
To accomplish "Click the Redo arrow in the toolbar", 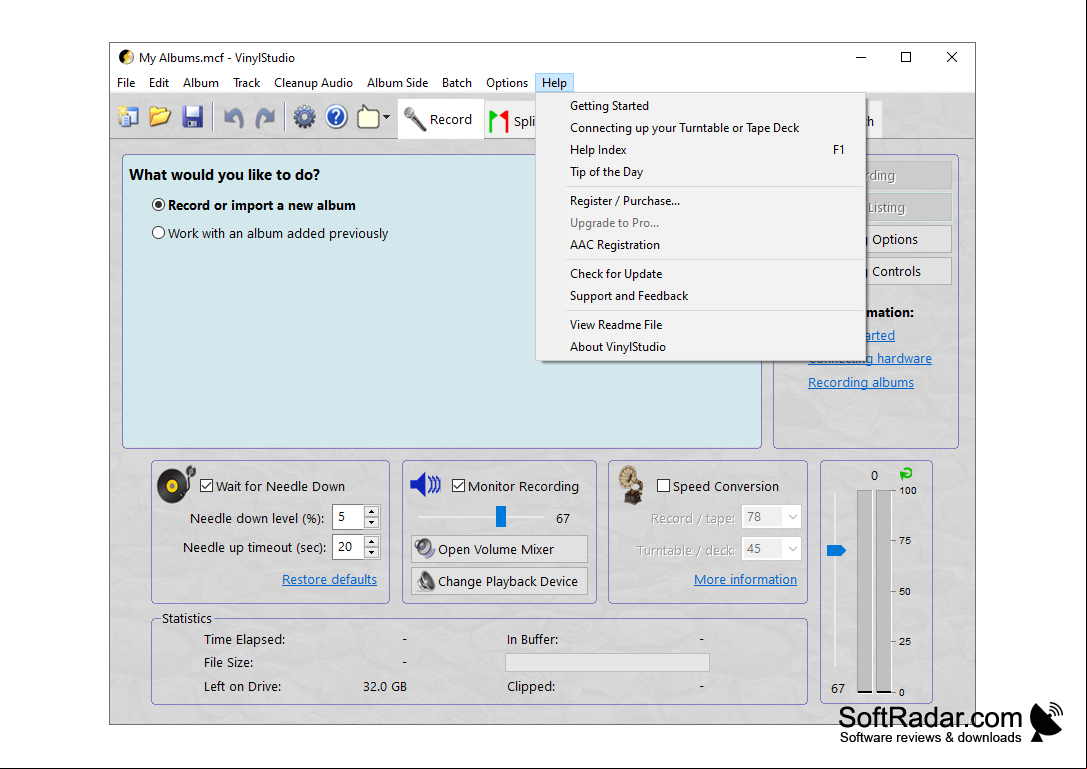I will (265, 118).
